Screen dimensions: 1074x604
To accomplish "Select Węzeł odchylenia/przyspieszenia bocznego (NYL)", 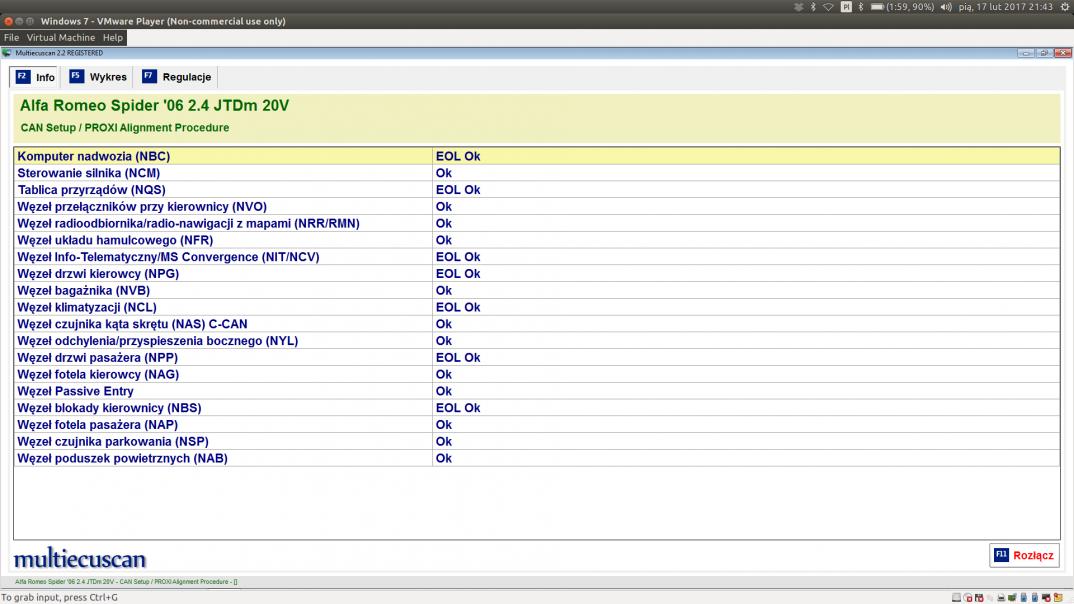I will (x=536, y=340).
